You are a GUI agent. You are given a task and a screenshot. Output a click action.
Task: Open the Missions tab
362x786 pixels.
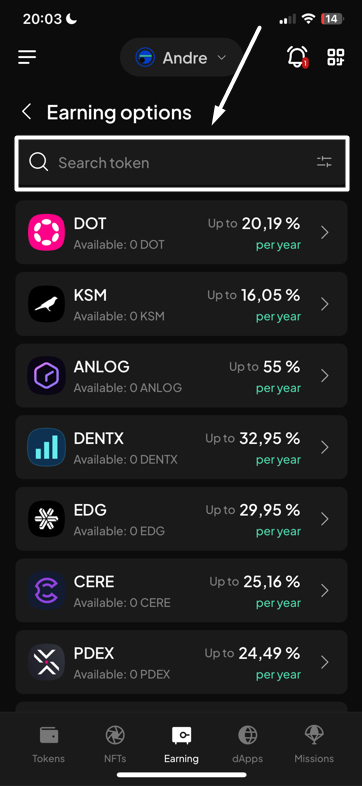point(314,744)
